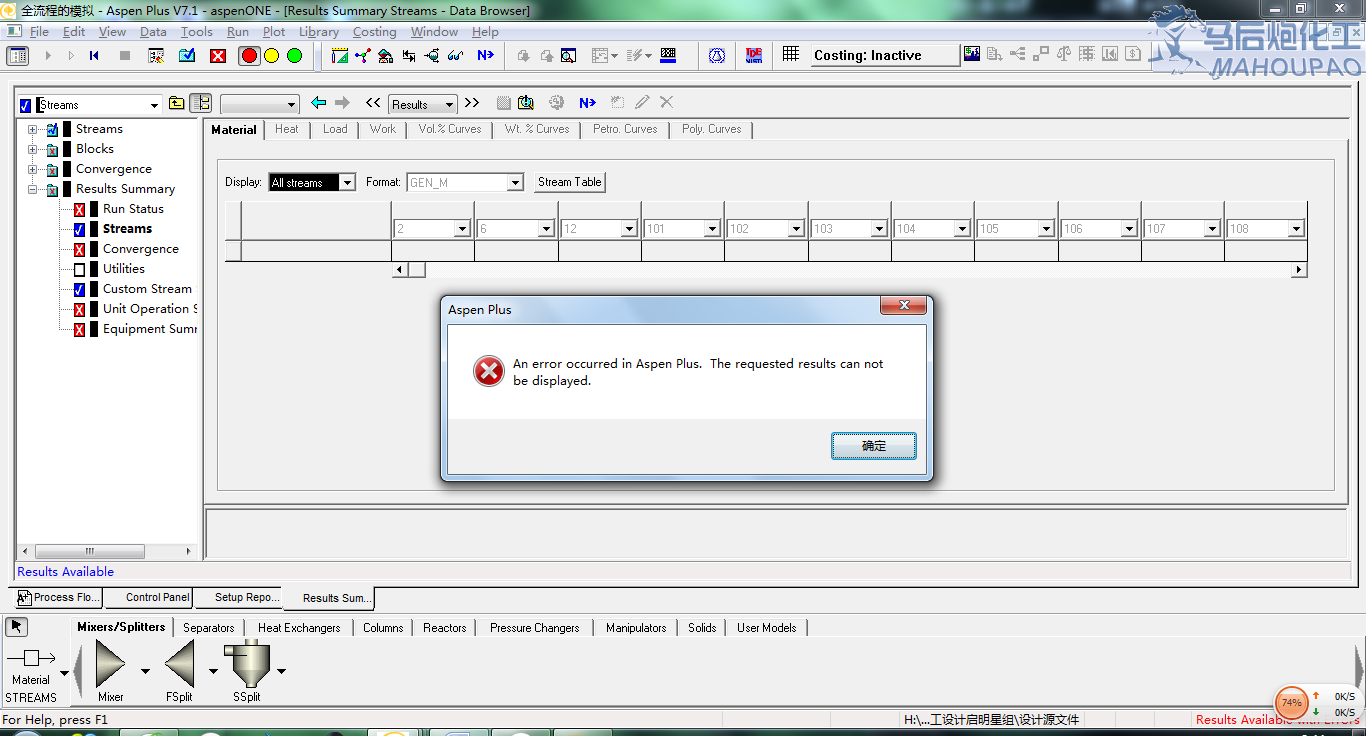The width and height of the screenshot is (1366, 736).
Task: Expand the Blocks tree node
Action: [33, 150]
